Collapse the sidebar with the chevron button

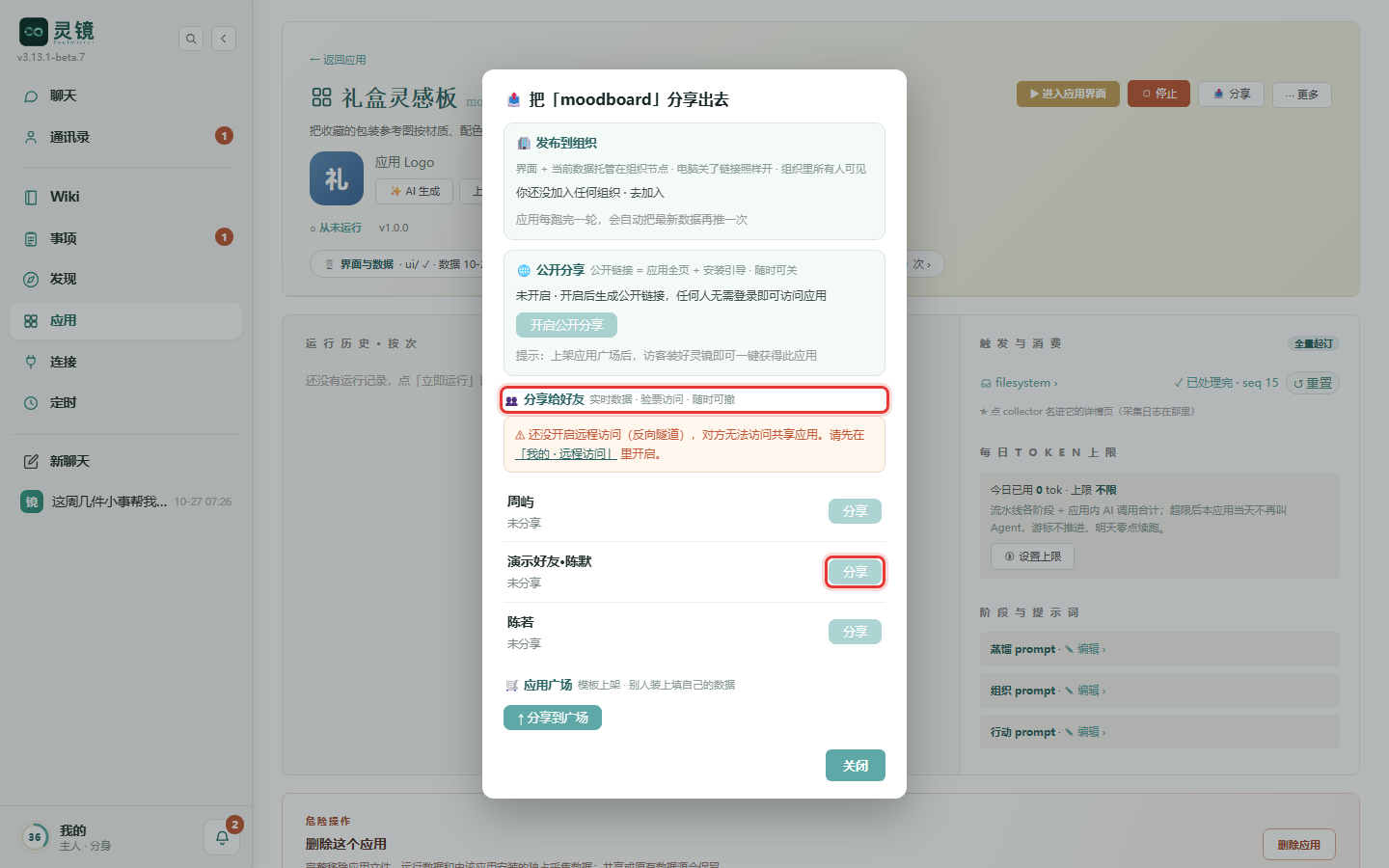pos(224,39)
